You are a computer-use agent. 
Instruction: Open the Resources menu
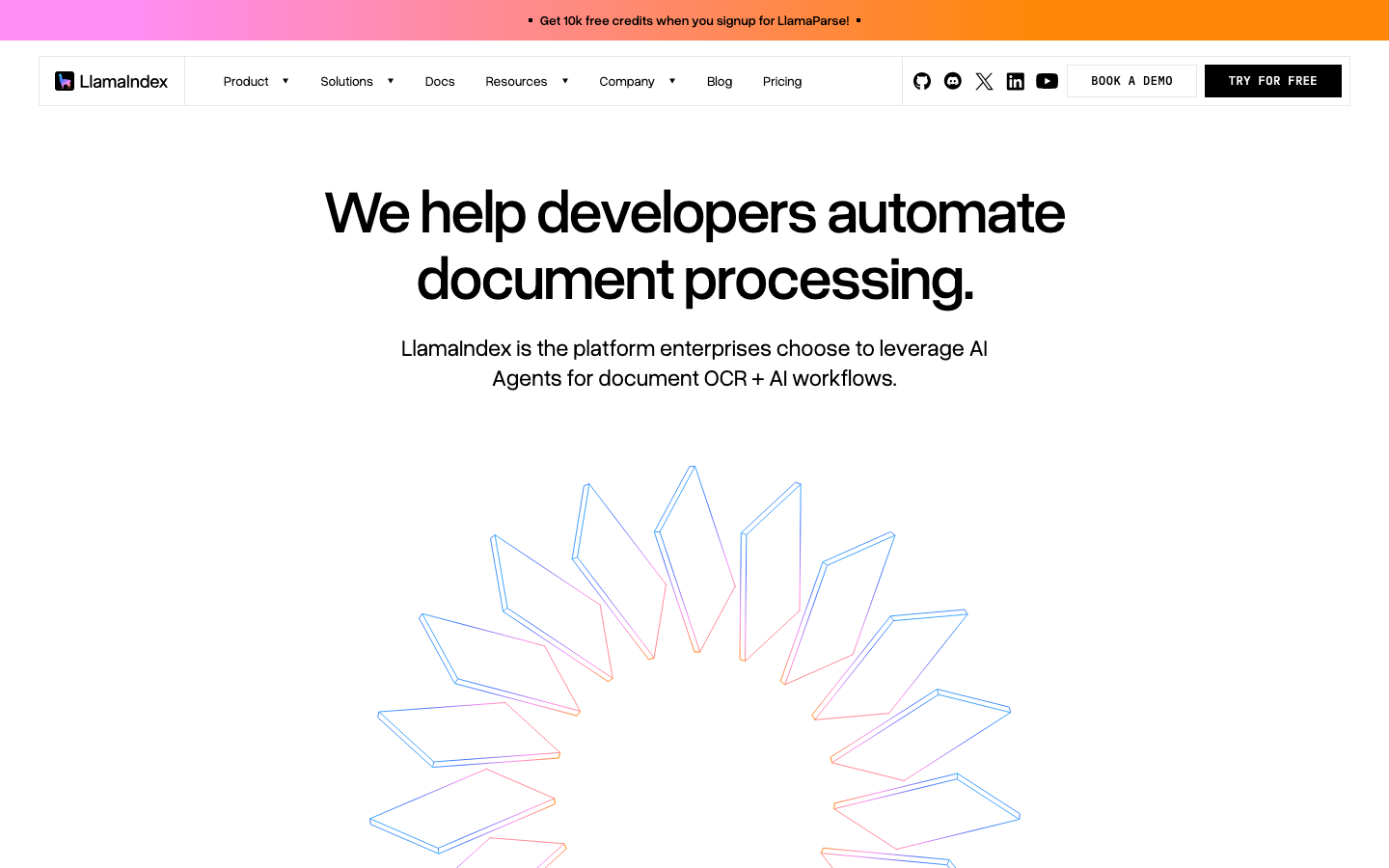coord(516,81)
